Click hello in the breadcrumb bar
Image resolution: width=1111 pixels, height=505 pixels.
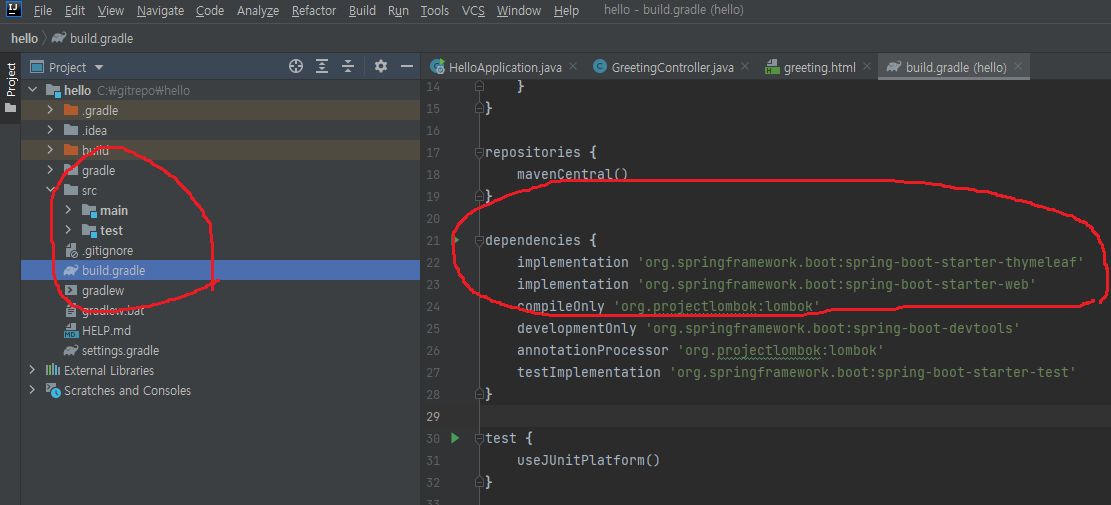click(x=24, y=38)
